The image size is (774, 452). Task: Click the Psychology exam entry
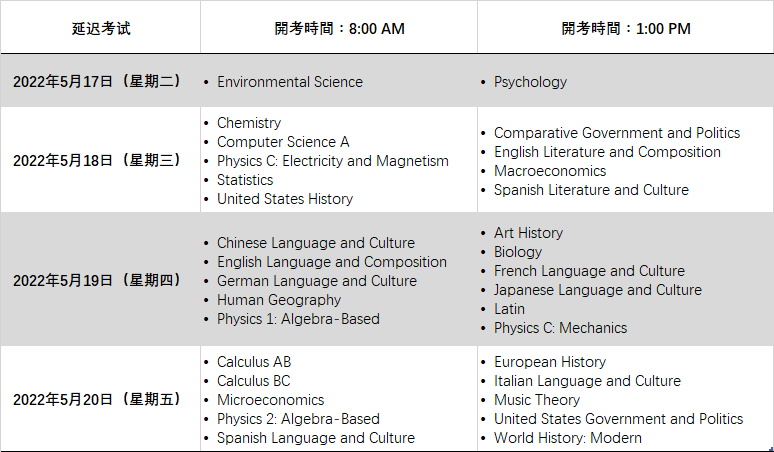click(530, 82)
